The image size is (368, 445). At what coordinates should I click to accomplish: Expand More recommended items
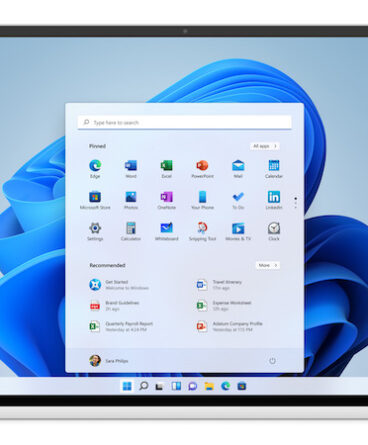pos(268,265)
